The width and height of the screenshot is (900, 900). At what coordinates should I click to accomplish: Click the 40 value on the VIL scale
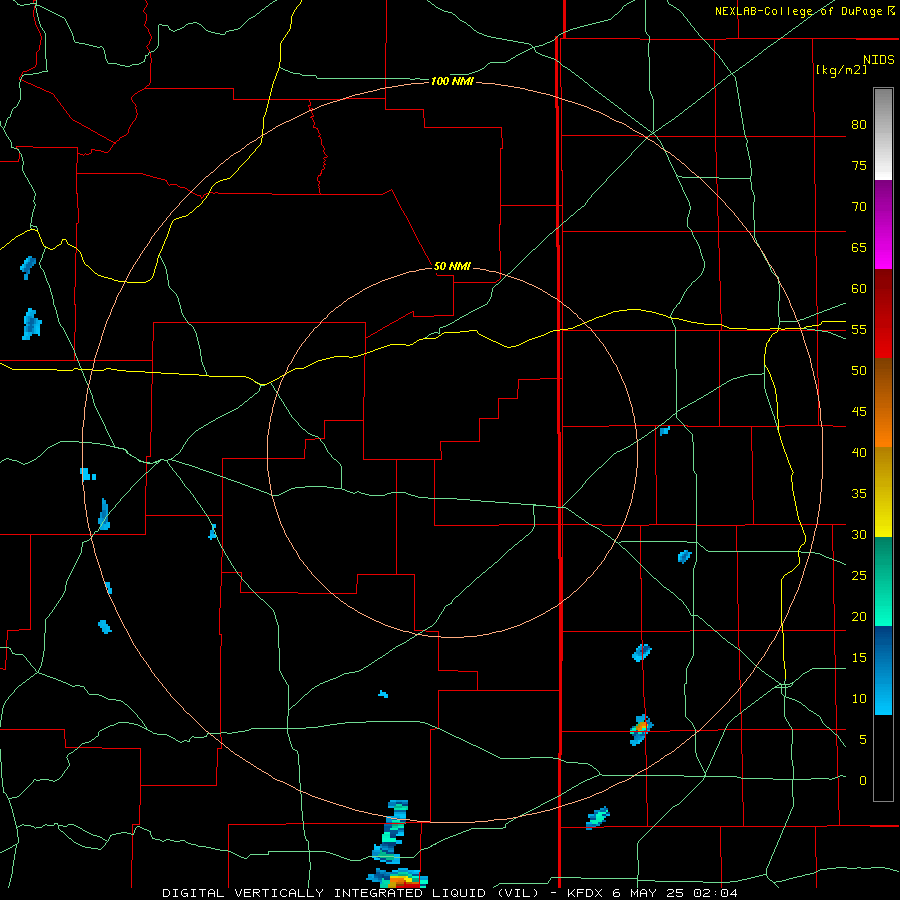tap(859, 452)
